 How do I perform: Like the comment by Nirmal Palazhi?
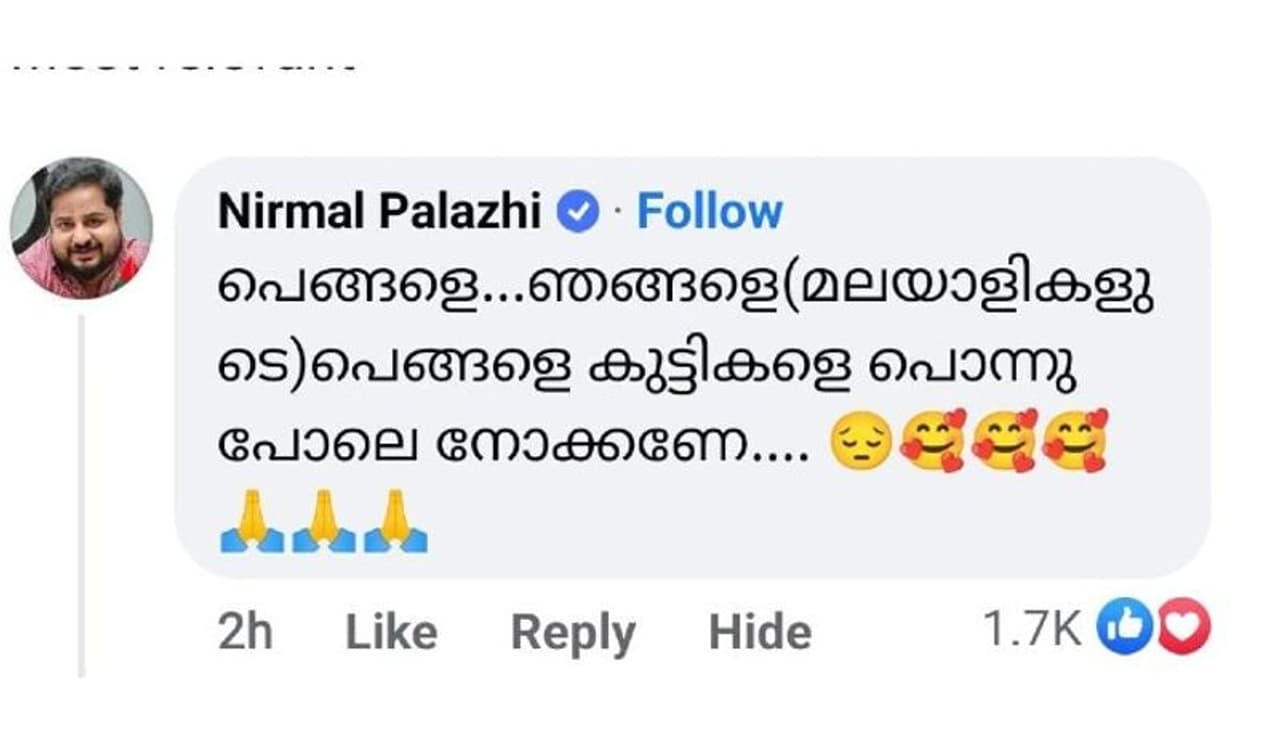pyautogui.click(x=391, y=633)
